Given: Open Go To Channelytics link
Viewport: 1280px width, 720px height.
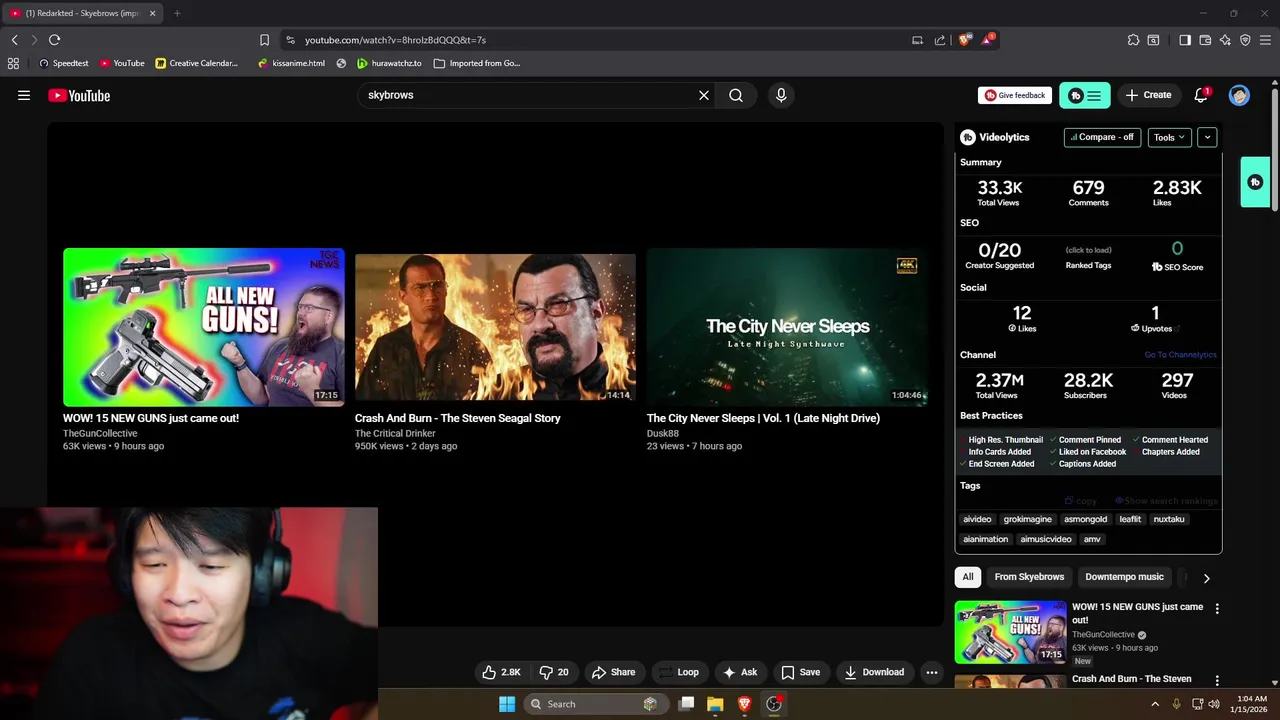Looking at the screenshot, I should 1180,355.
